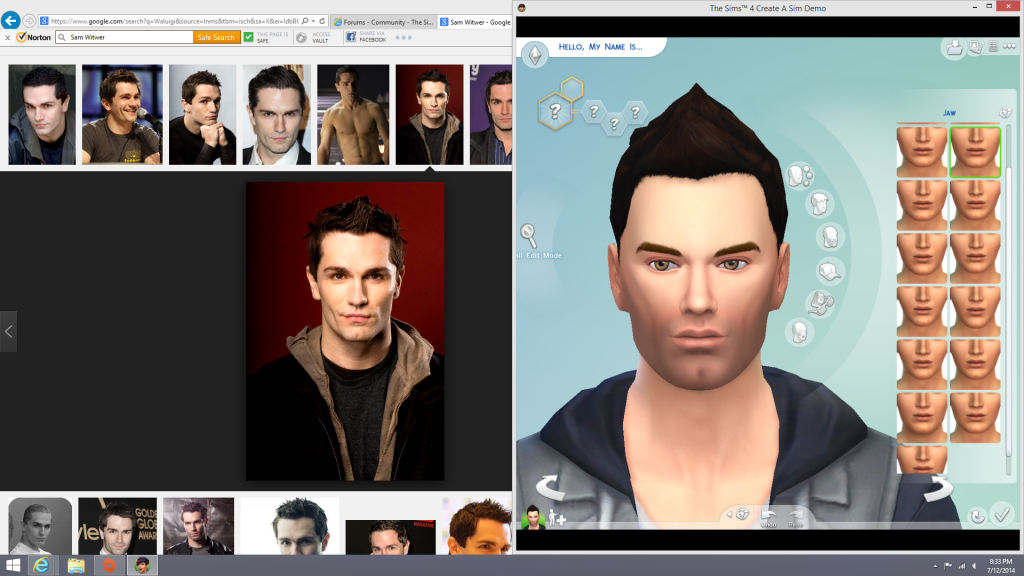1024x576 pixels.
Task: Open the three-dot more menu in Sims
Action: coord(1009,46)
